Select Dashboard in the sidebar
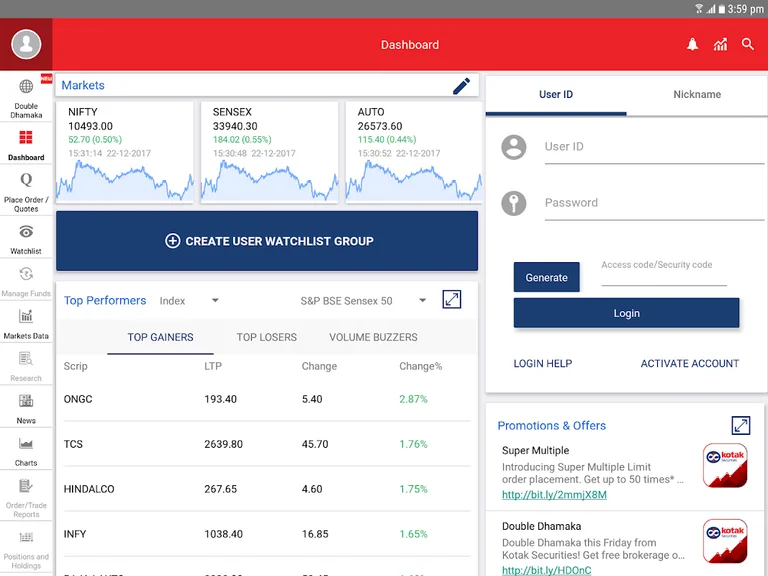Viewport: 768px width, 576px height. pos(26,144)
